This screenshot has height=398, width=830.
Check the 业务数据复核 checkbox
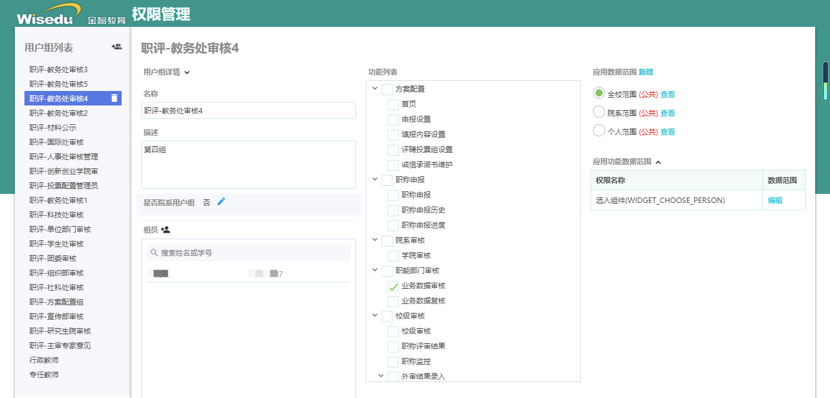point(393,301)
